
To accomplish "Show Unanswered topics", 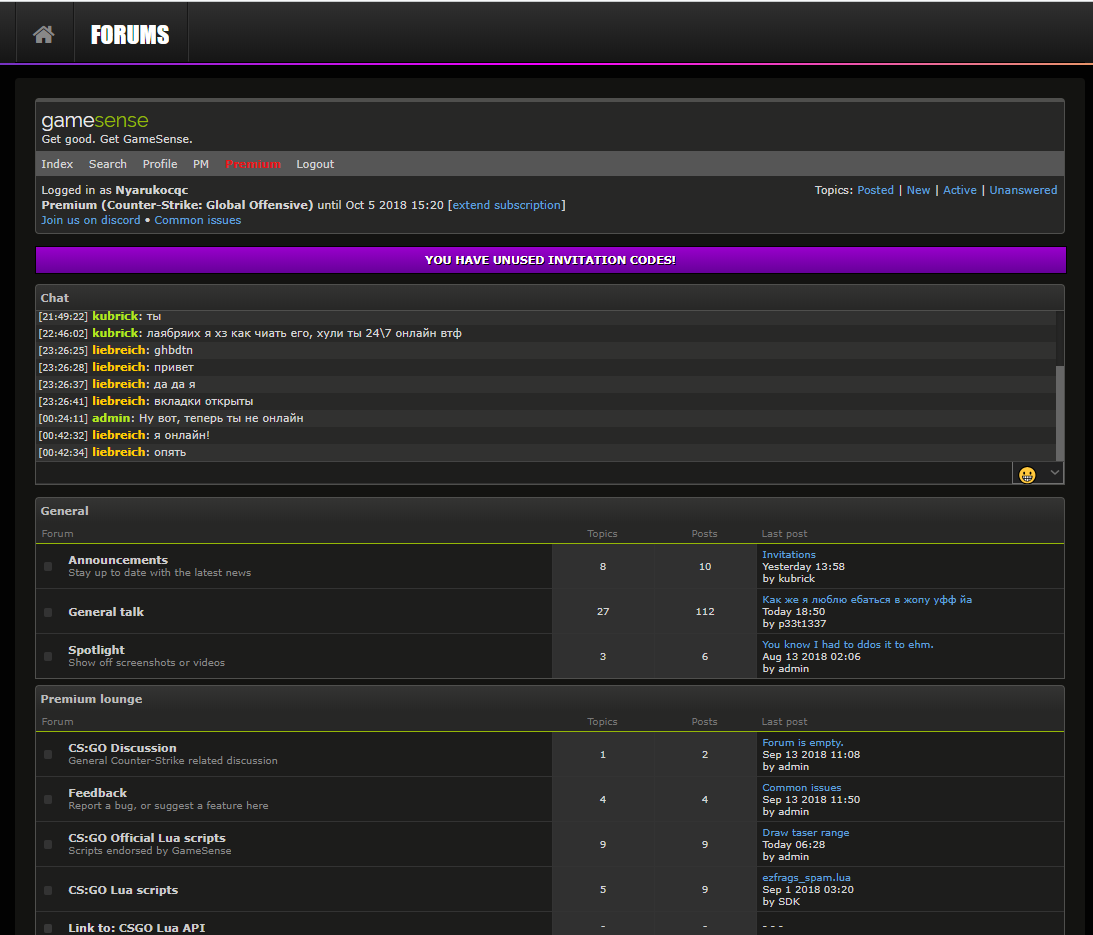I will [x=1022, y=190].
